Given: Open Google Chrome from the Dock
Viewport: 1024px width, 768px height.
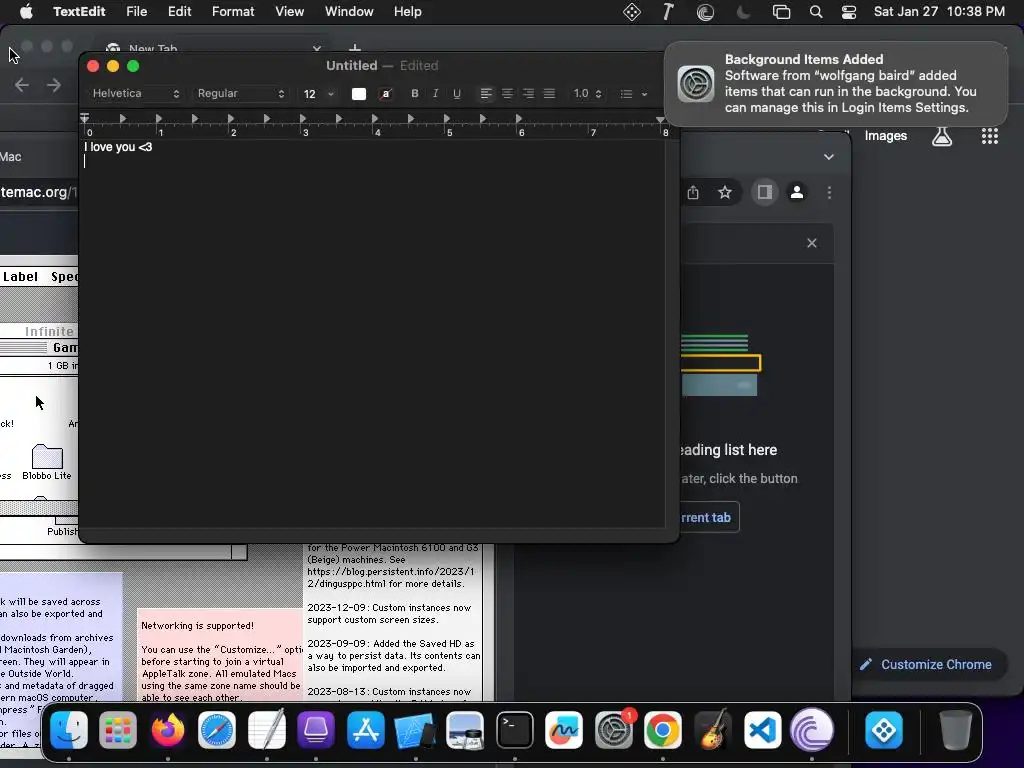Looking at the screenshot, I should click(x=663, y=729).
